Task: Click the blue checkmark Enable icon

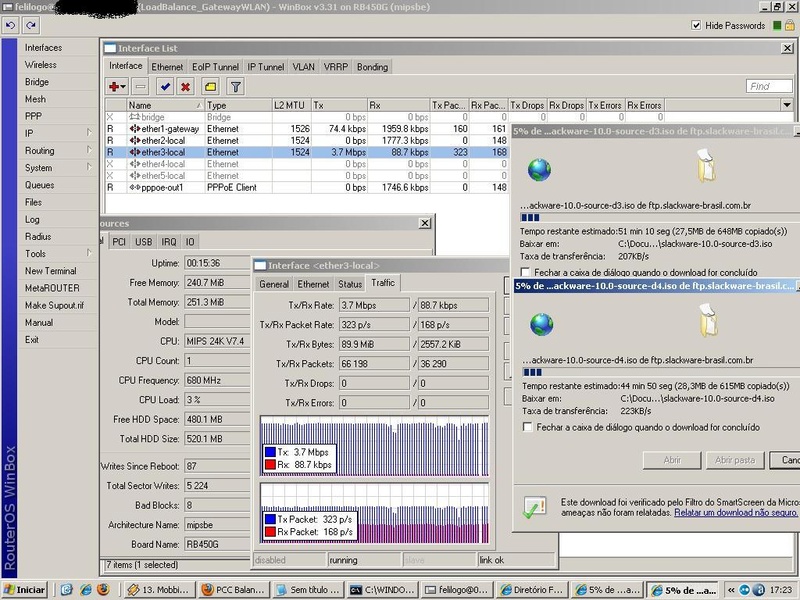Action: [165, 87]
